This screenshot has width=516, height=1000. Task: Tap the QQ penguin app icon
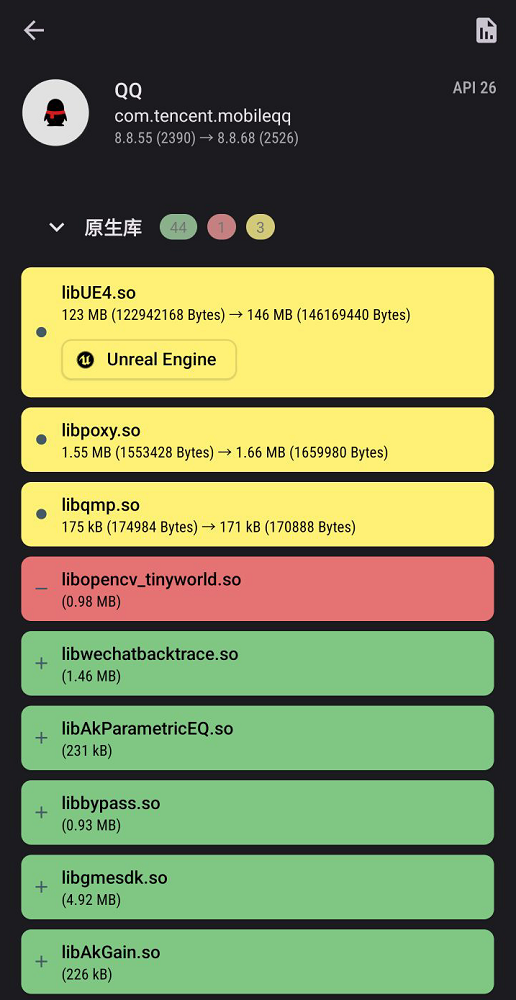55,112
